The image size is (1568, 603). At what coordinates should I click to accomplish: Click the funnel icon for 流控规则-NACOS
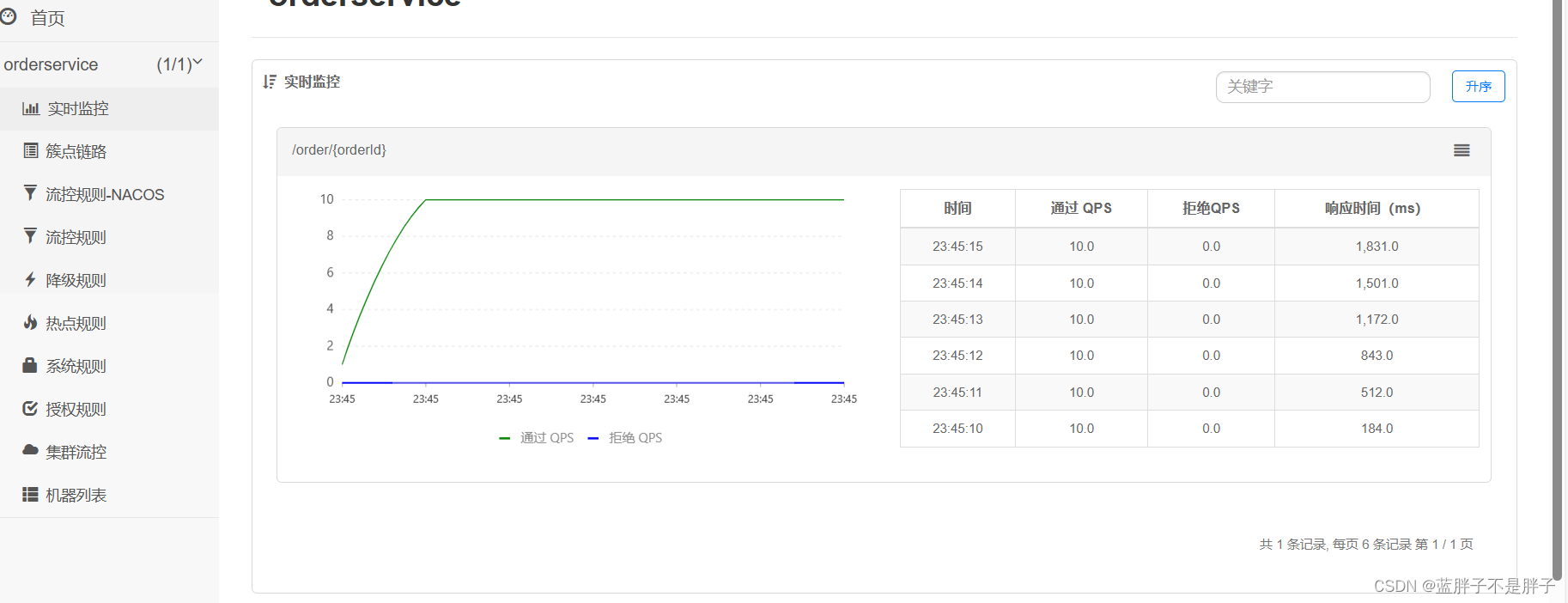coord(30,192)
